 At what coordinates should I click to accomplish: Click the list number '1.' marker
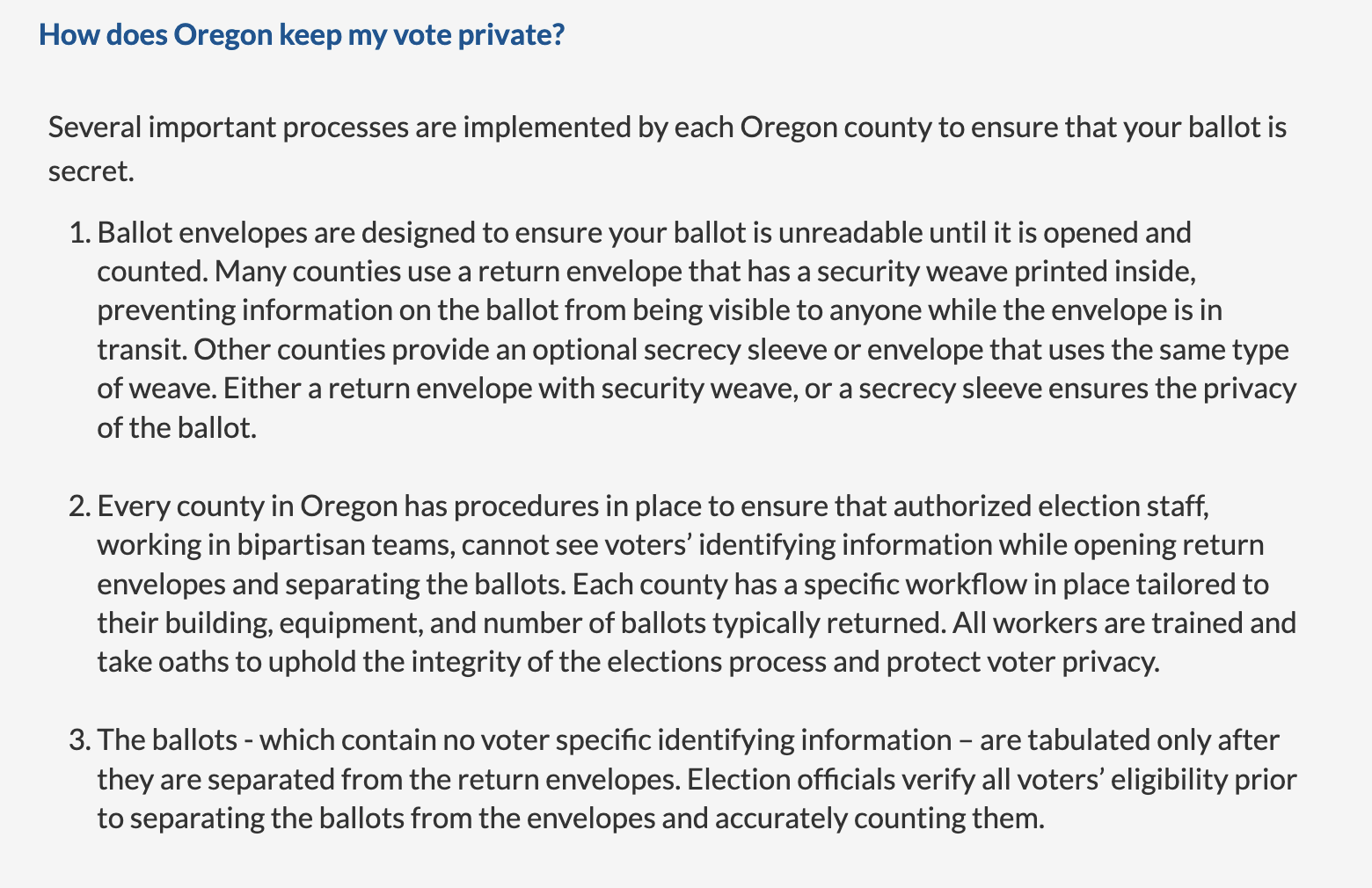tap(80, 233)
